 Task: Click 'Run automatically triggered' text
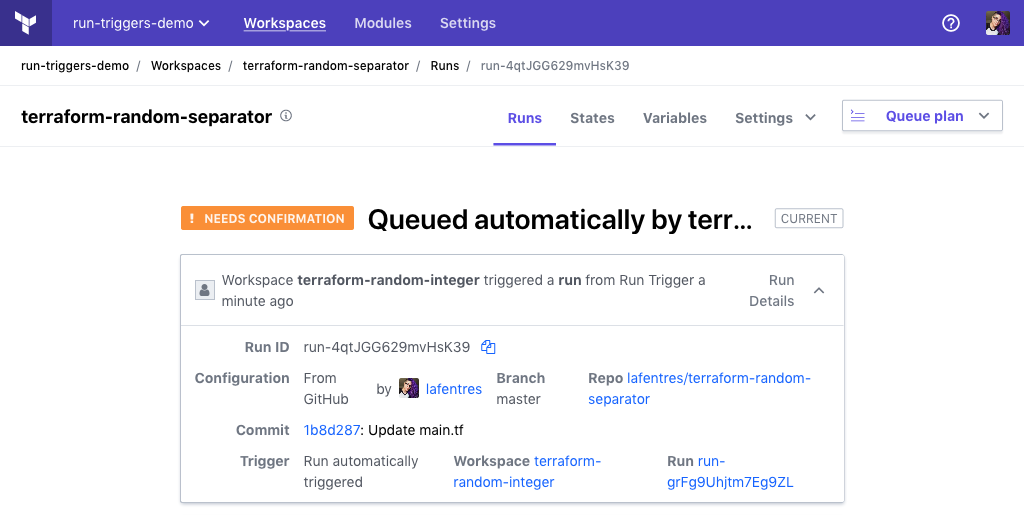(361, 471)
